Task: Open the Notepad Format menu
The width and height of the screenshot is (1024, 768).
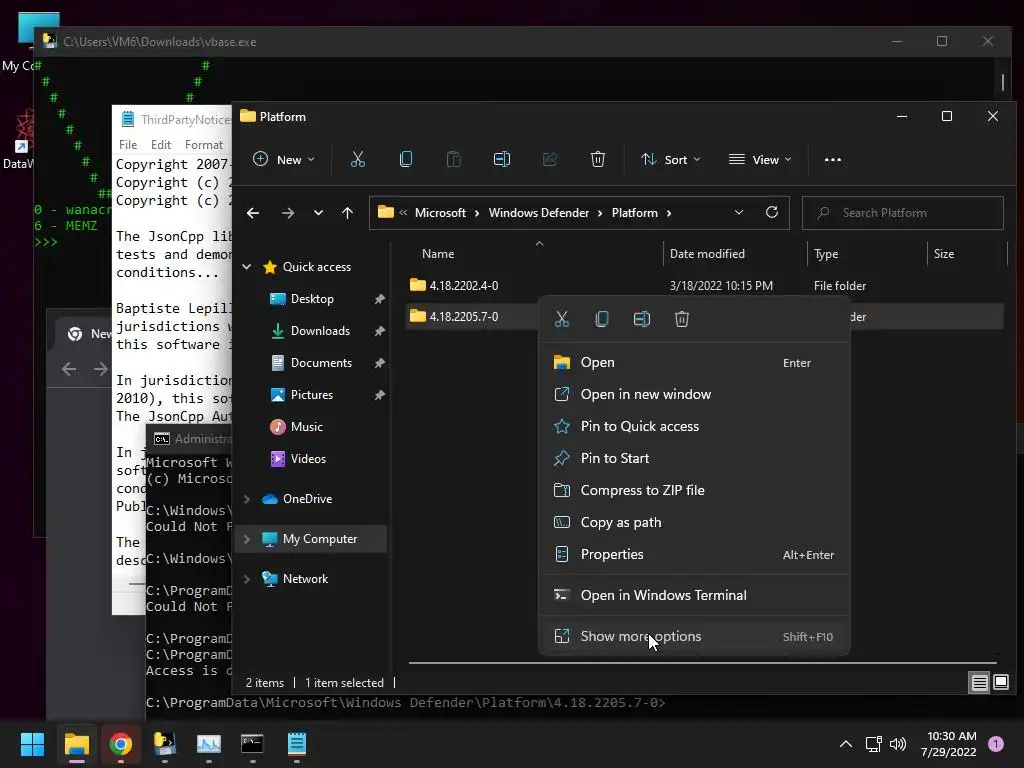Action: 204,144
